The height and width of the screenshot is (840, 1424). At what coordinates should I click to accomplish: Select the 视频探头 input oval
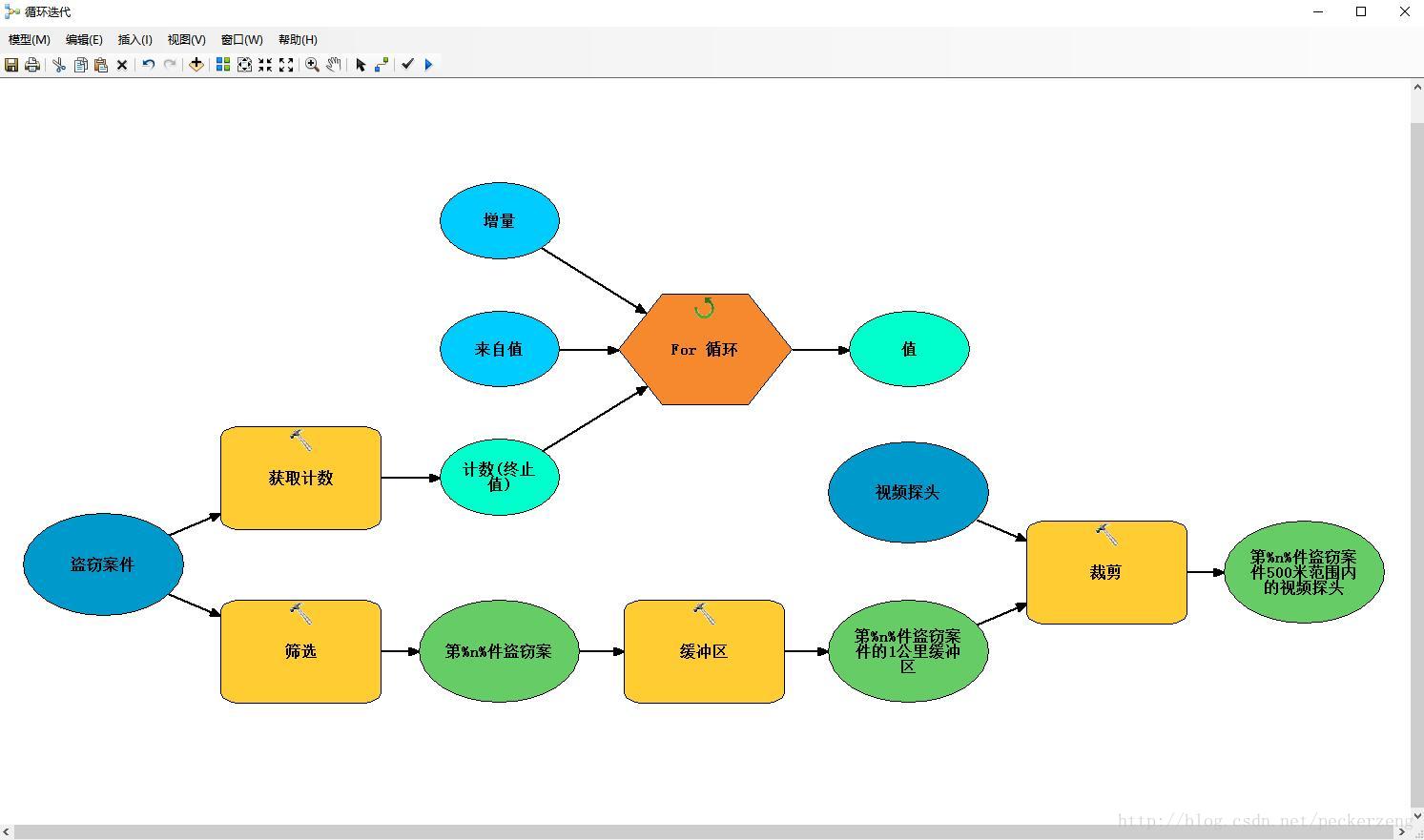pos(908,492)
